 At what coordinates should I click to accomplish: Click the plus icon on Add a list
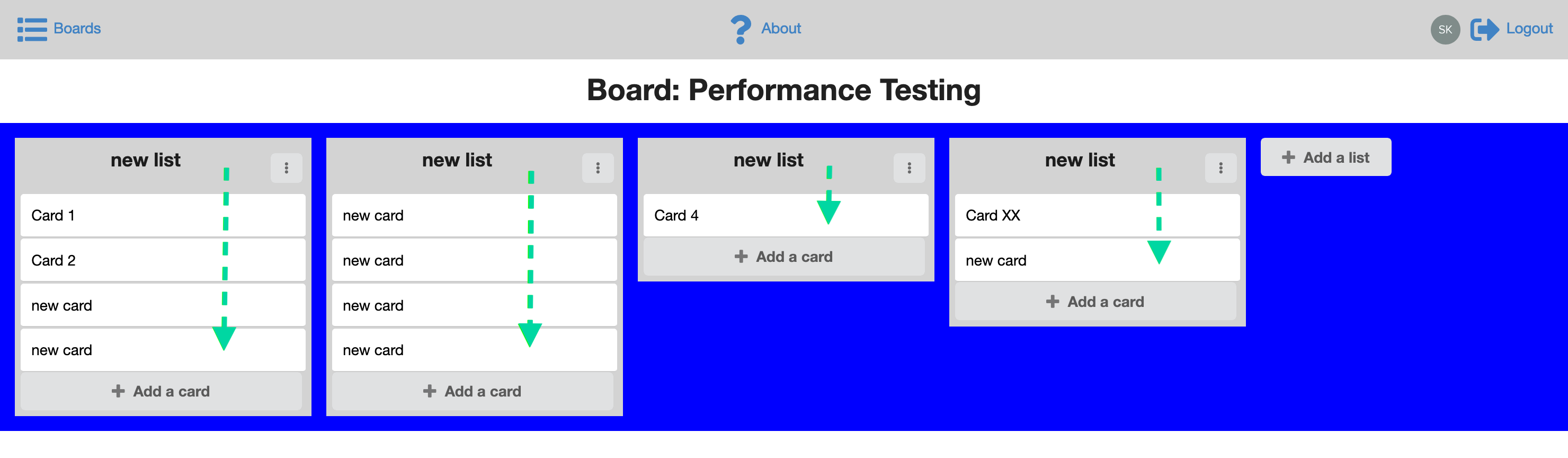coord(1288,157)
